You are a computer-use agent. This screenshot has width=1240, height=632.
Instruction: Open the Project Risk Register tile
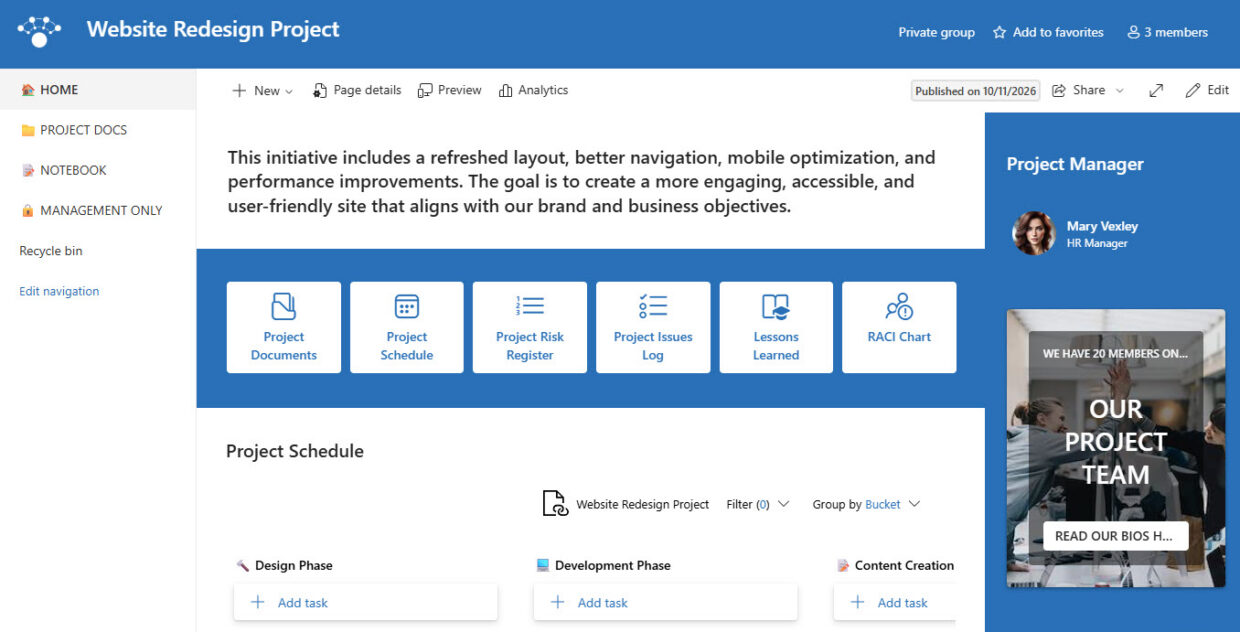pos(530,327)
